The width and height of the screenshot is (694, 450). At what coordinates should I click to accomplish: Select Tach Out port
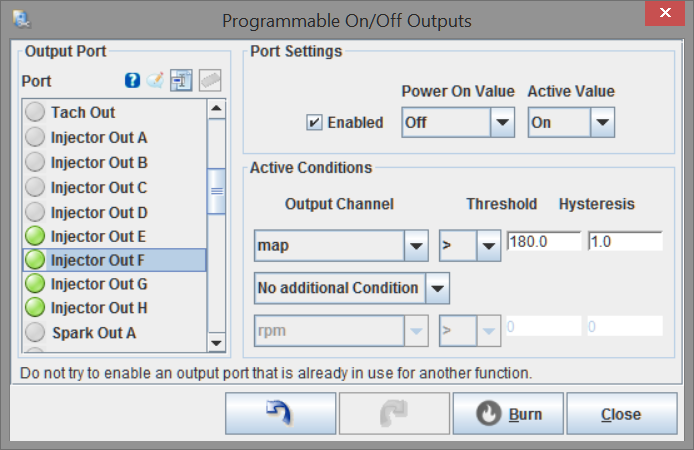point(114,112)
